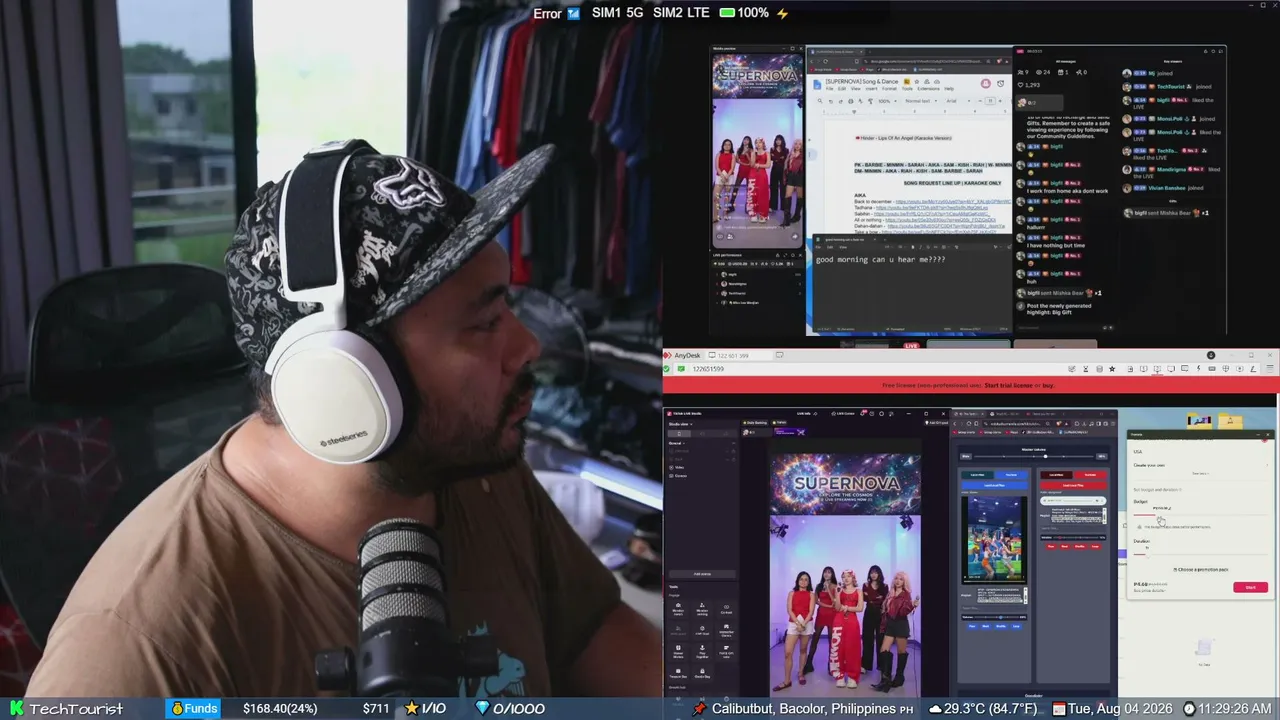This screenshot has height=720, width=1280.
Task: Select the whiteboard pen icon in AnyDesk
Action: pos(1253,369)
